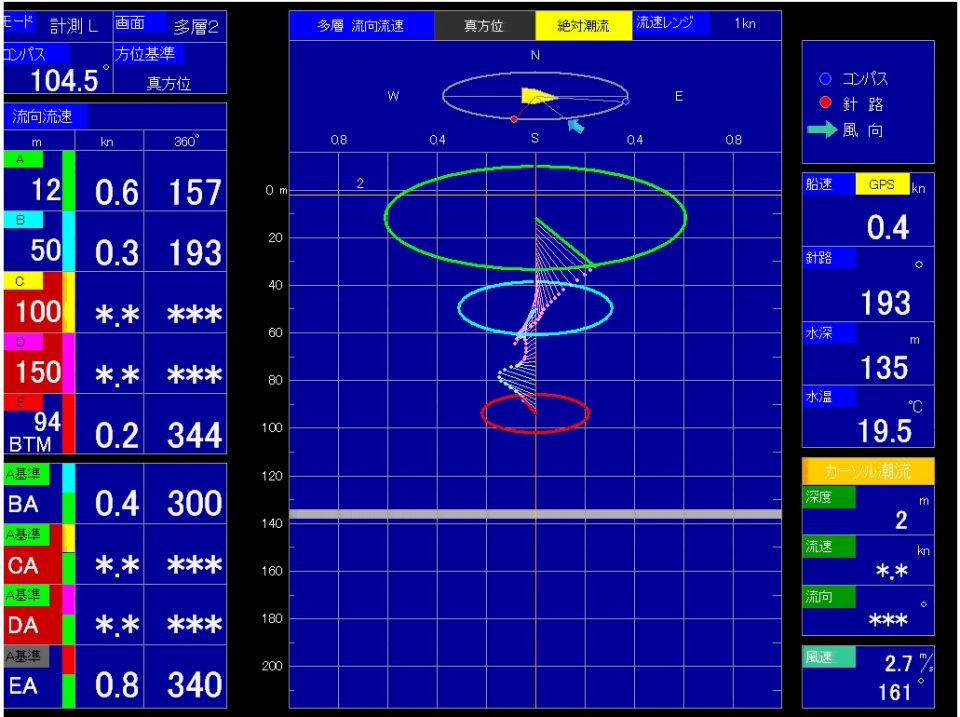
Task: Click wind direction value 161
Action: pyautogui.click(x=894, y=693)
